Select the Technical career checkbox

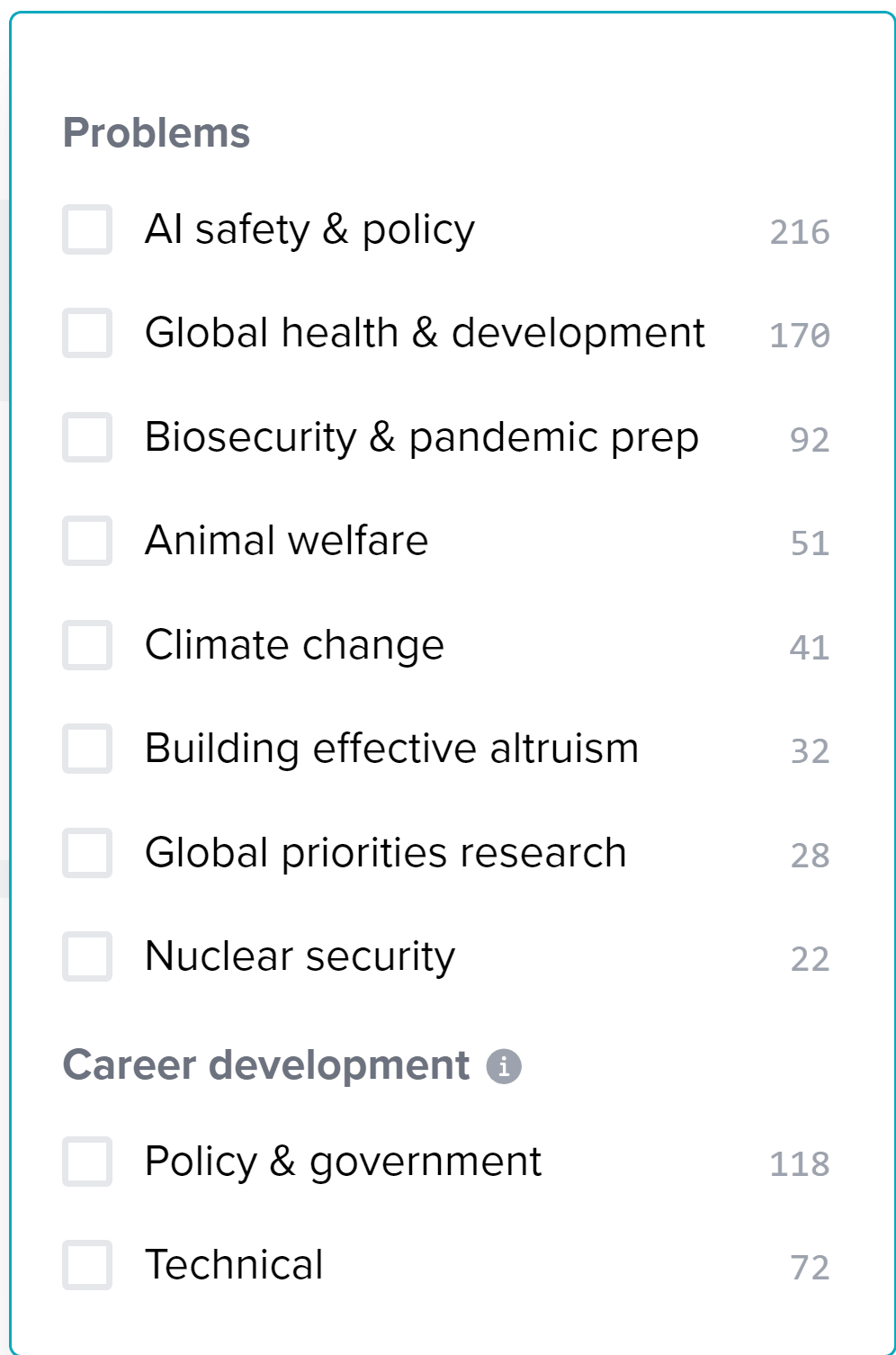point(87,1265)
